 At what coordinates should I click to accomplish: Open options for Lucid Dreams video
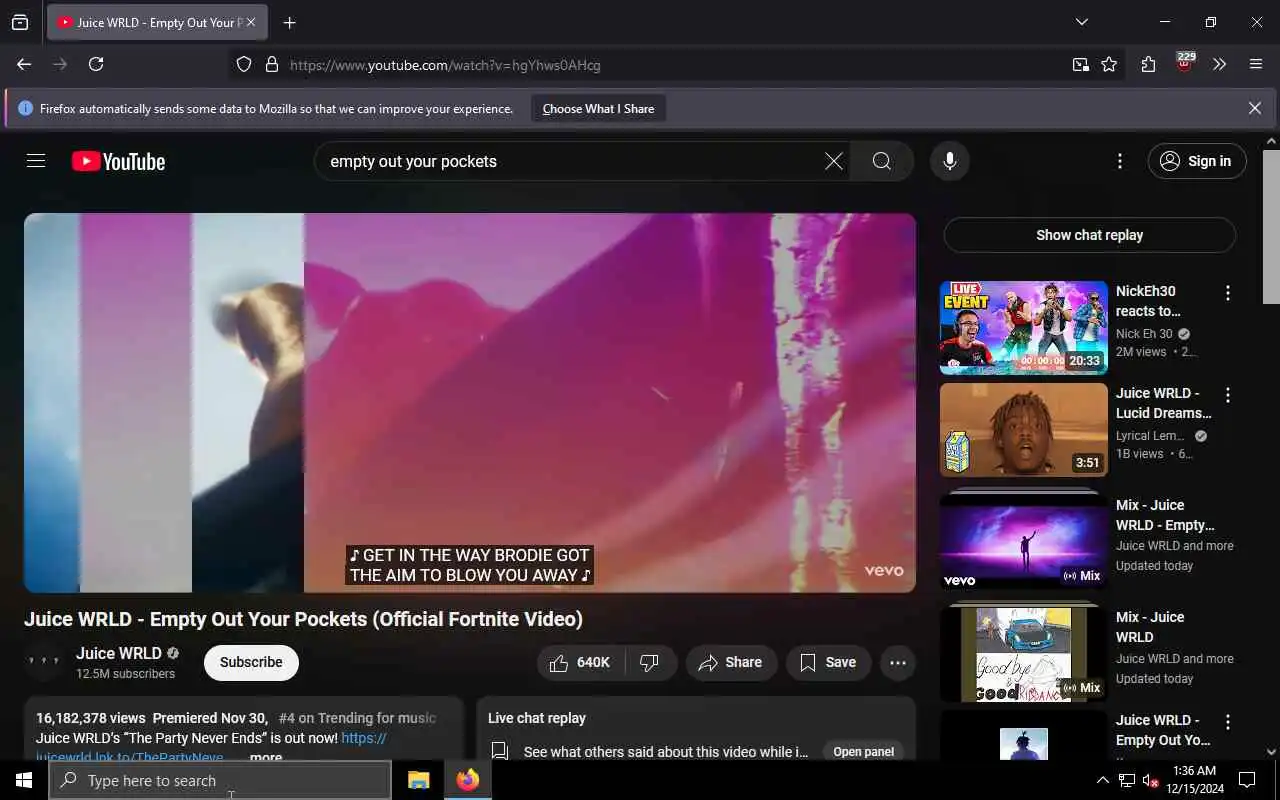[1227, 395]
